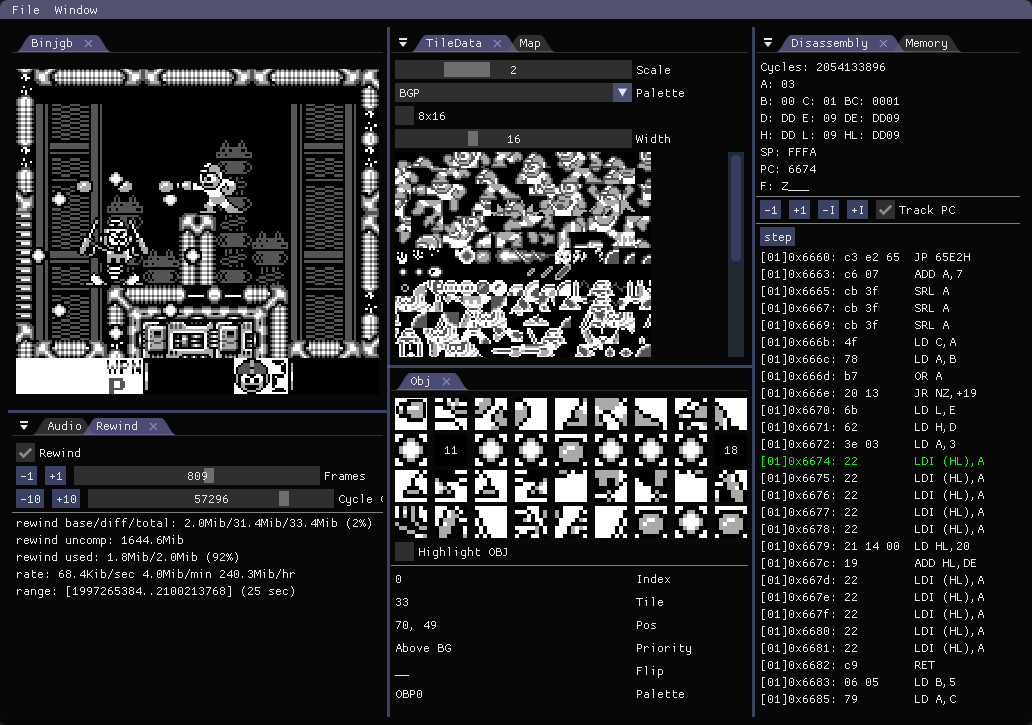Open the BGP Palette dropdown arrow

(622, 93)
